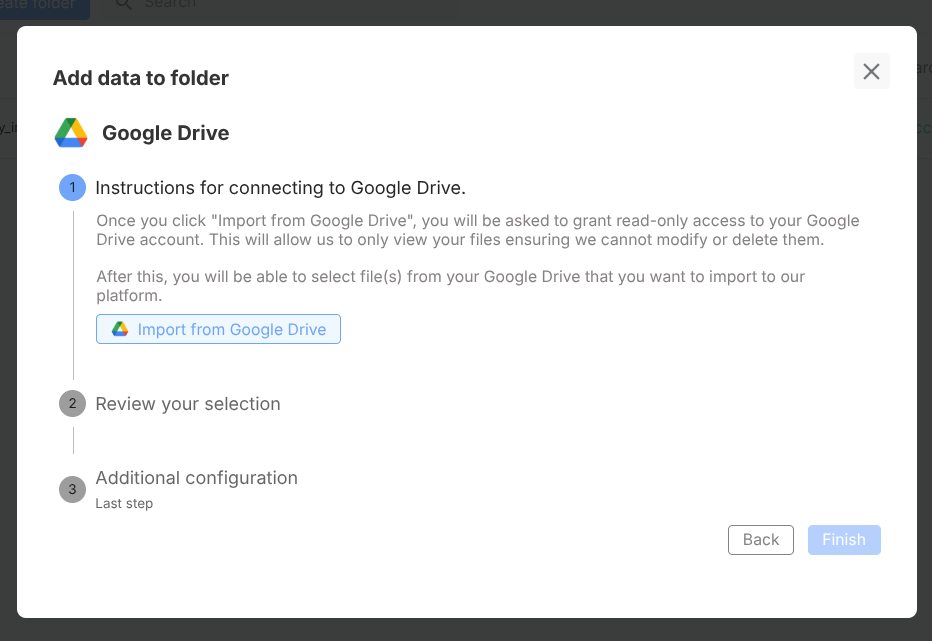This screenshot has width=932, height=641.
Task: Select step 2 circle indicator
Action: click(73, 404)
